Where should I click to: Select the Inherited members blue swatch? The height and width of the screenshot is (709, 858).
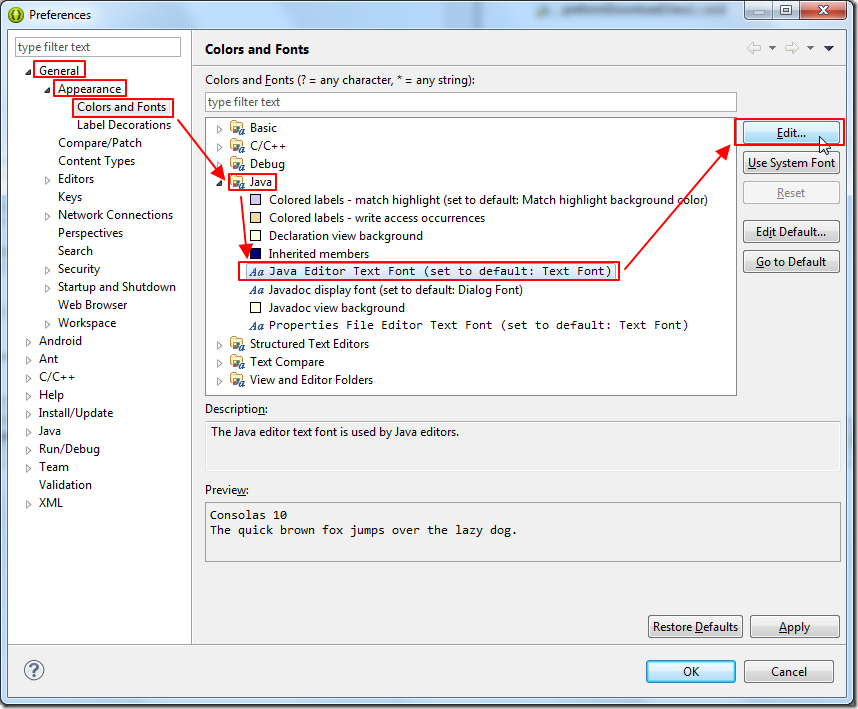pos(256,254)
